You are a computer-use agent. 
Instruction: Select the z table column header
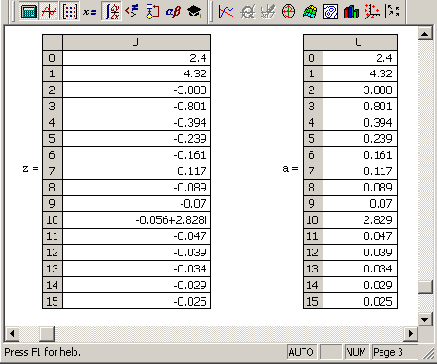pos(136,42)
